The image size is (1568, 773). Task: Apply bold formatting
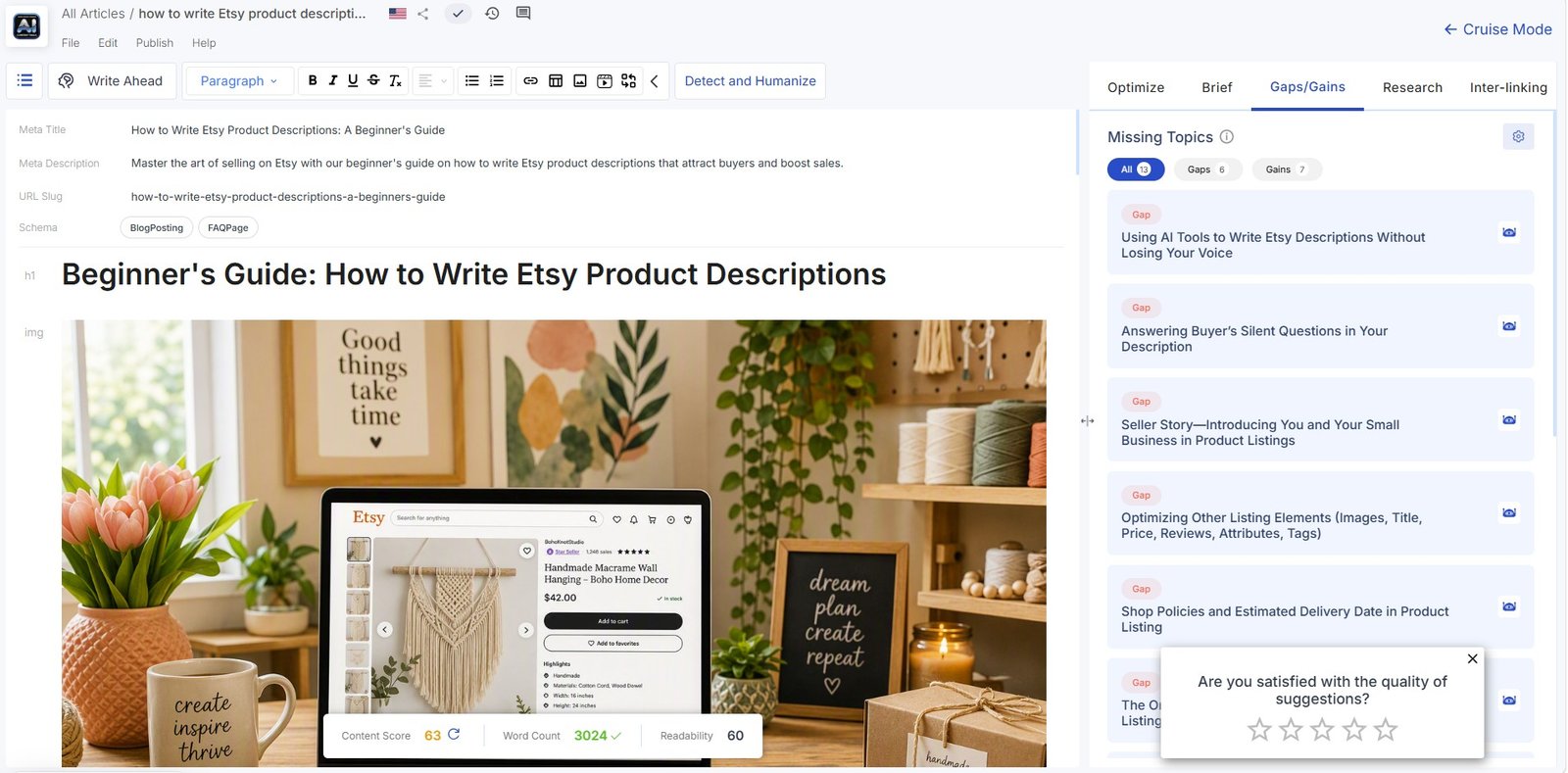point(313,80)
